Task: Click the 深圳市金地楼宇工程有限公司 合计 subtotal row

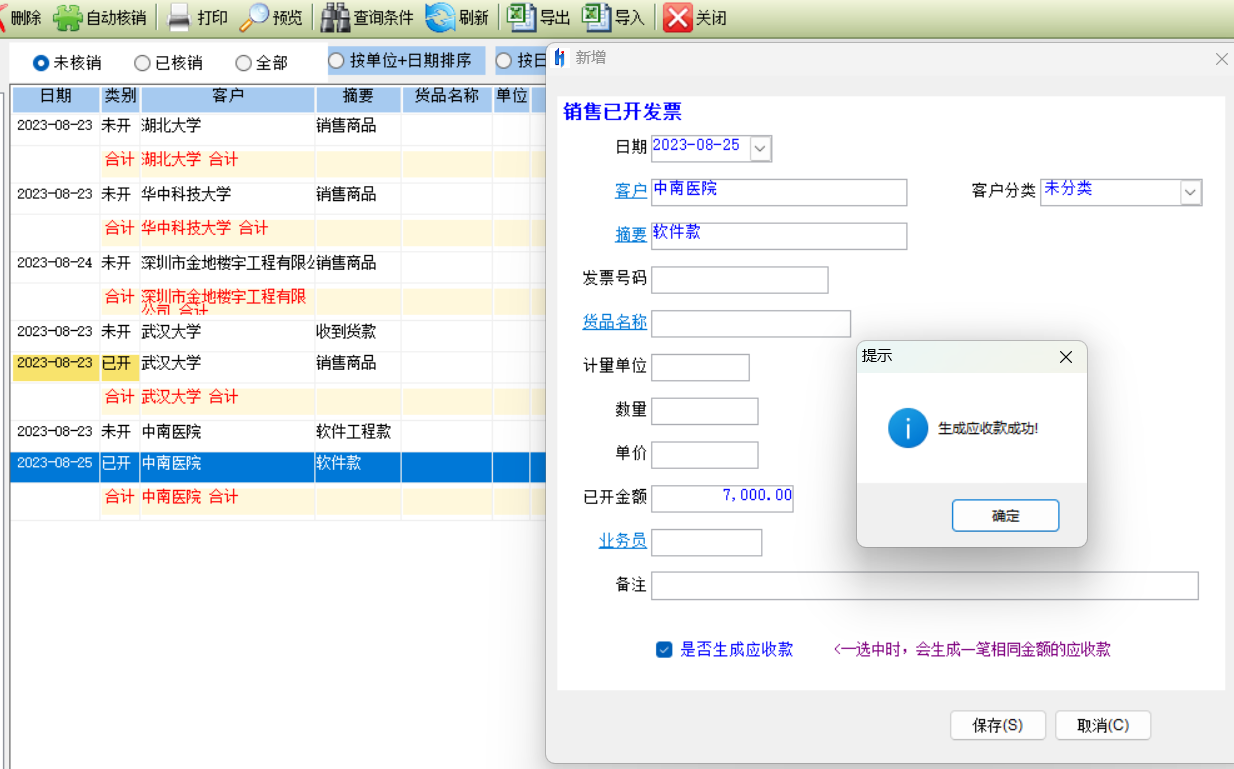Action: (x=277, y=299)
